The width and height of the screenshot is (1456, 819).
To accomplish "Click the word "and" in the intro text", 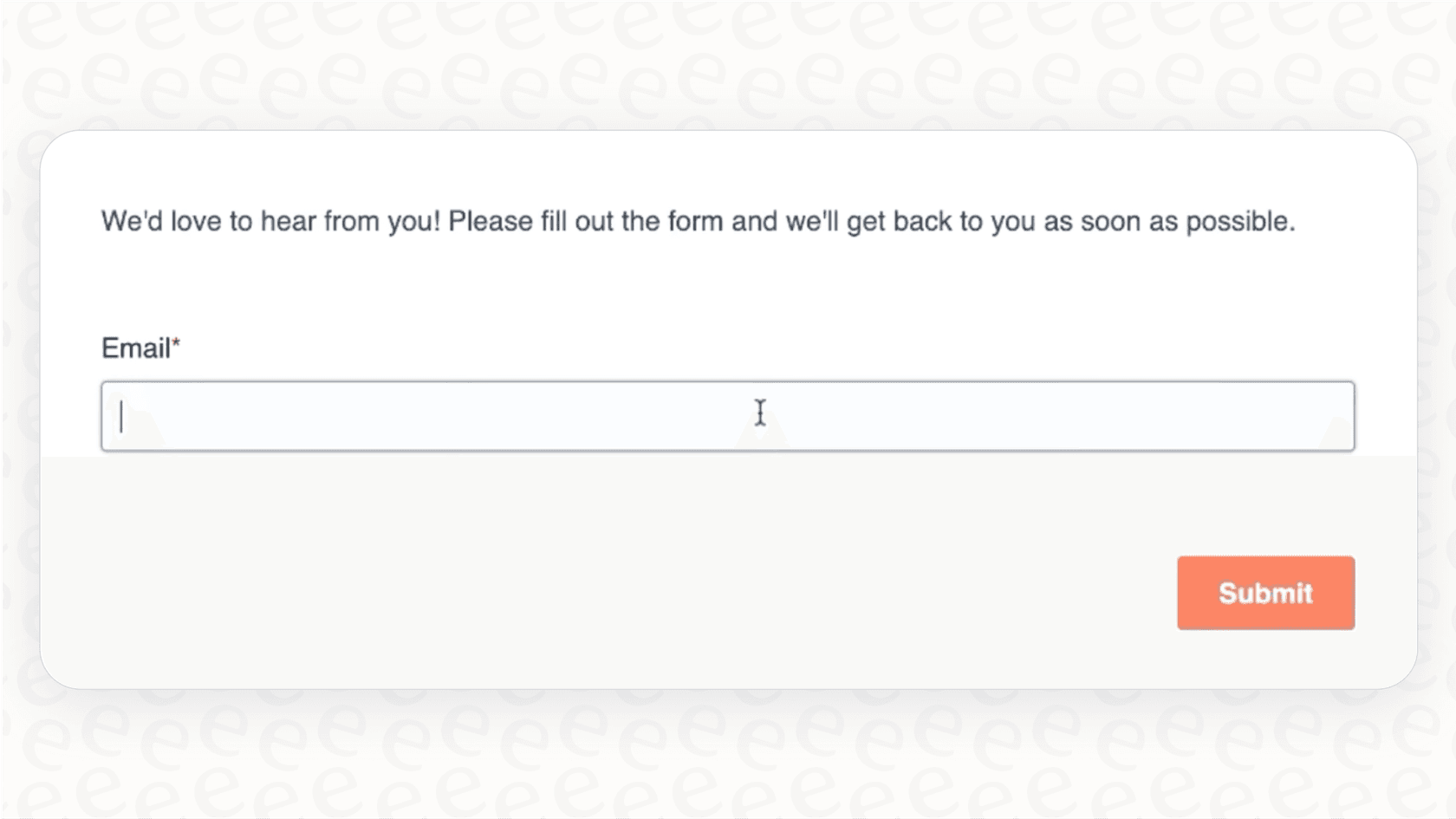I will point(754,222).
